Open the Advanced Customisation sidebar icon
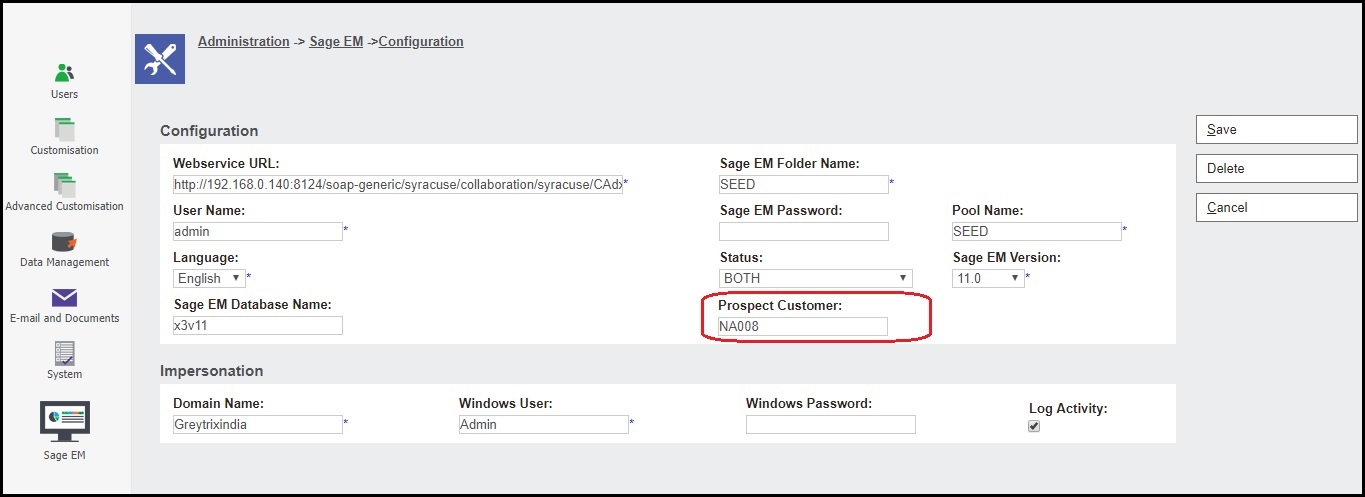1365x497 pixels. click(64, 184)
